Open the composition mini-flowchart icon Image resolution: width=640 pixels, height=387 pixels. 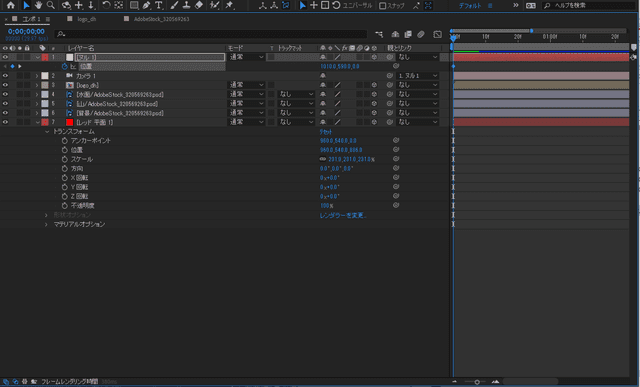coord(379,34)
